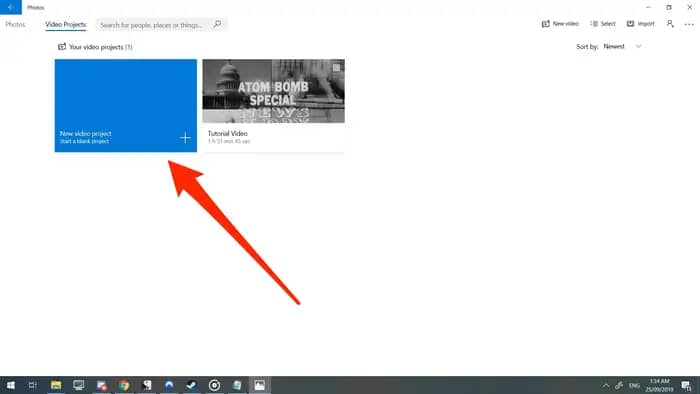Click the Sort by chevron arrow
Viewport: 700px width, 394px height.
coord(638,46)
